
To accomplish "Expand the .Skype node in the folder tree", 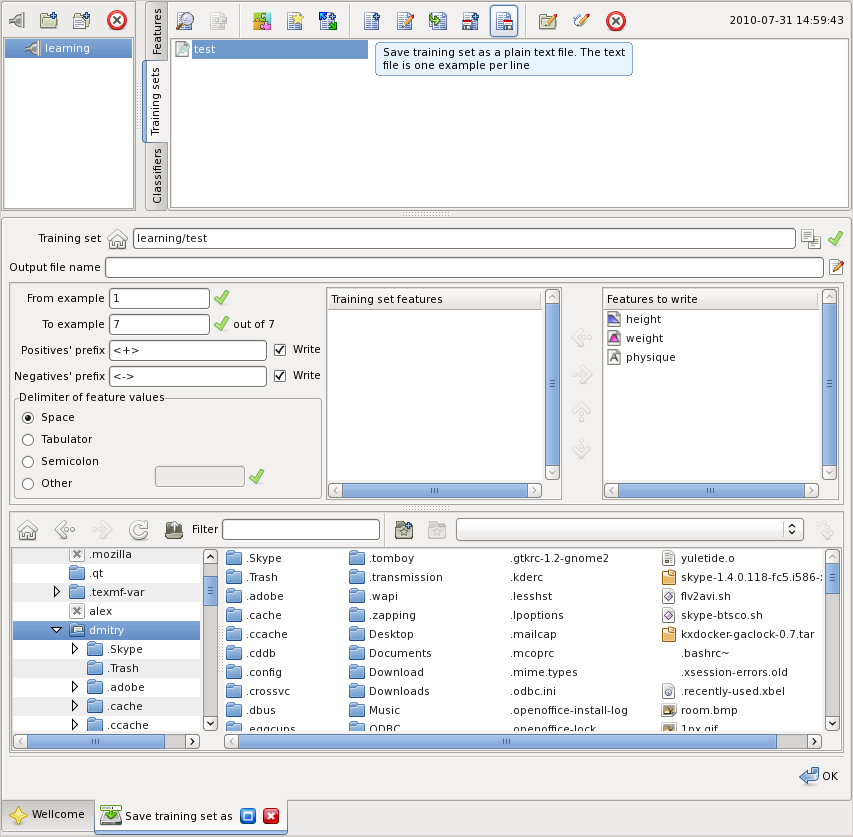I will point(75,649).
